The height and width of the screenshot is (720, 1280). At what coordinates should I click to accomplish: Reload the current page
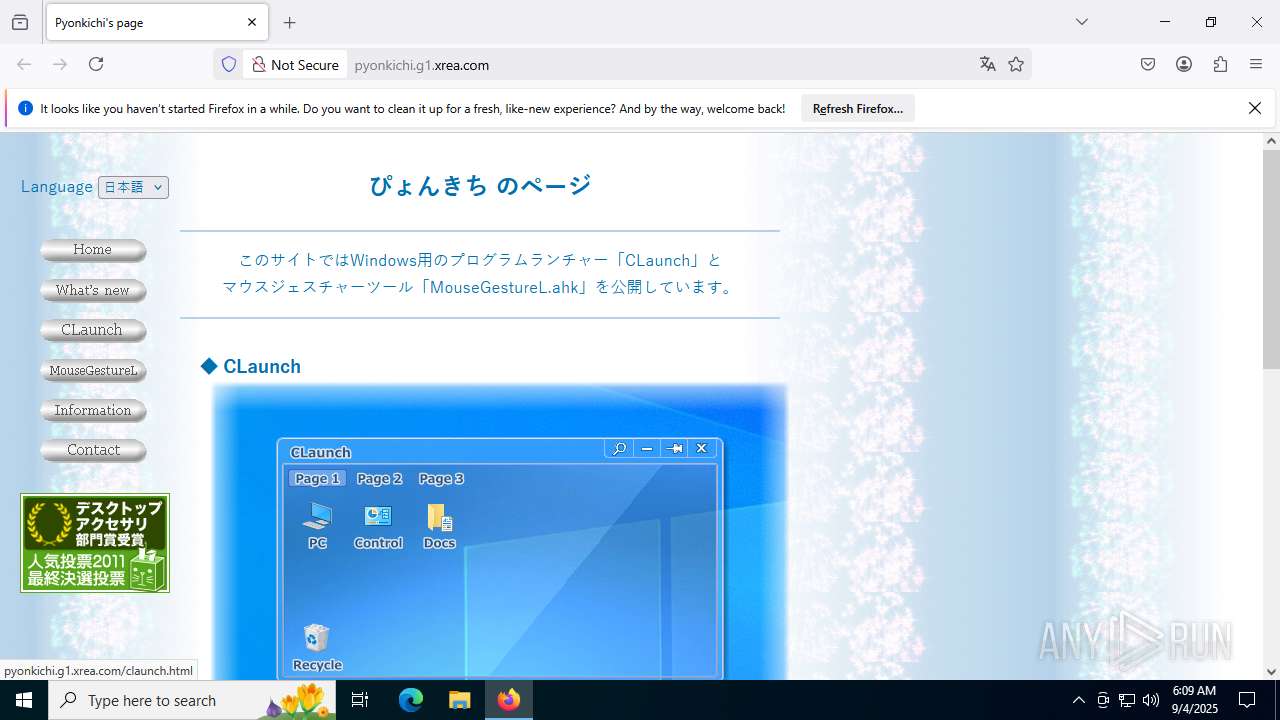click(96, 64)
